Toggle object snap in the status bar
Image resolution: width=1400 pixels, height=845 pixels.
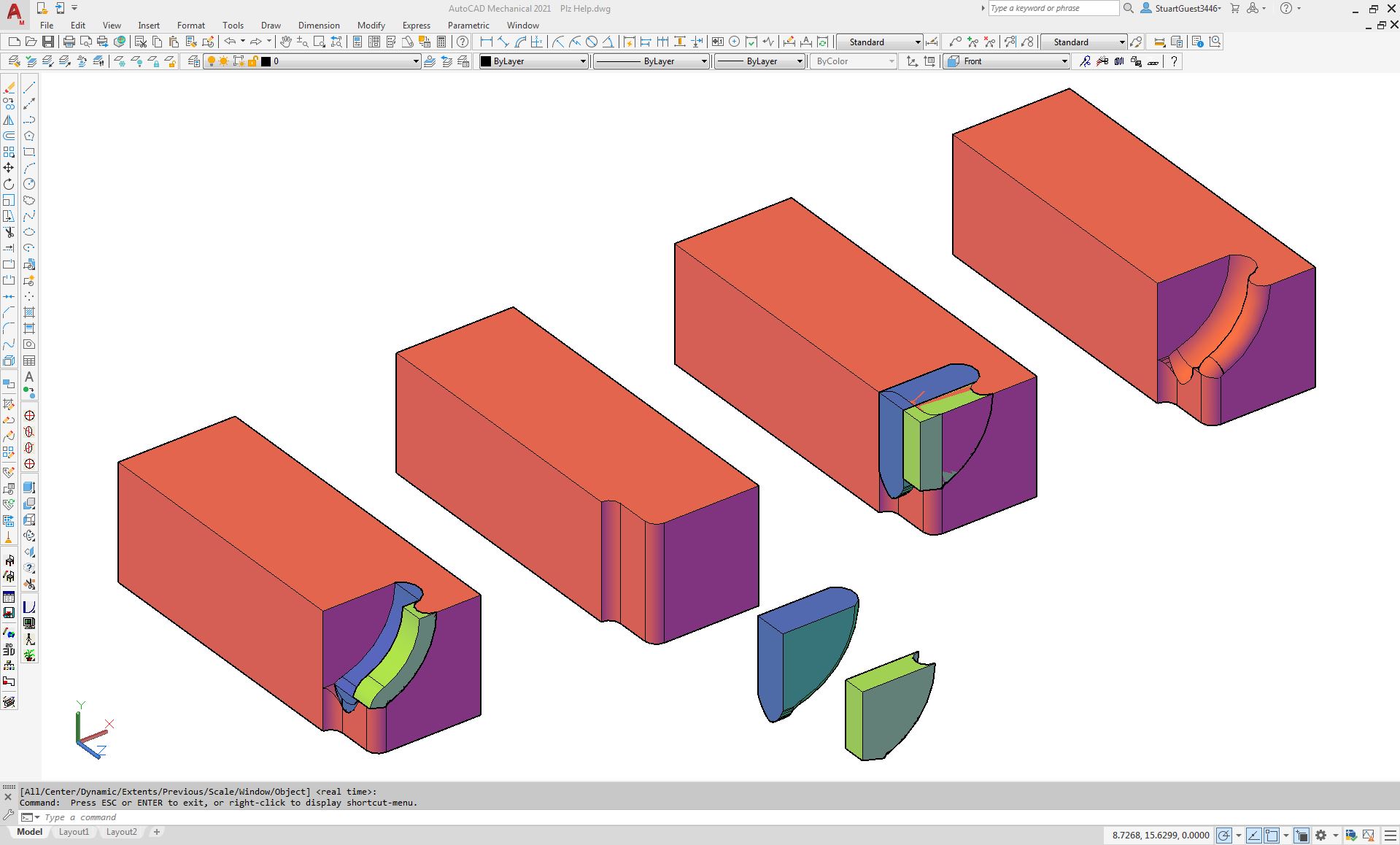coord(1271,835)
